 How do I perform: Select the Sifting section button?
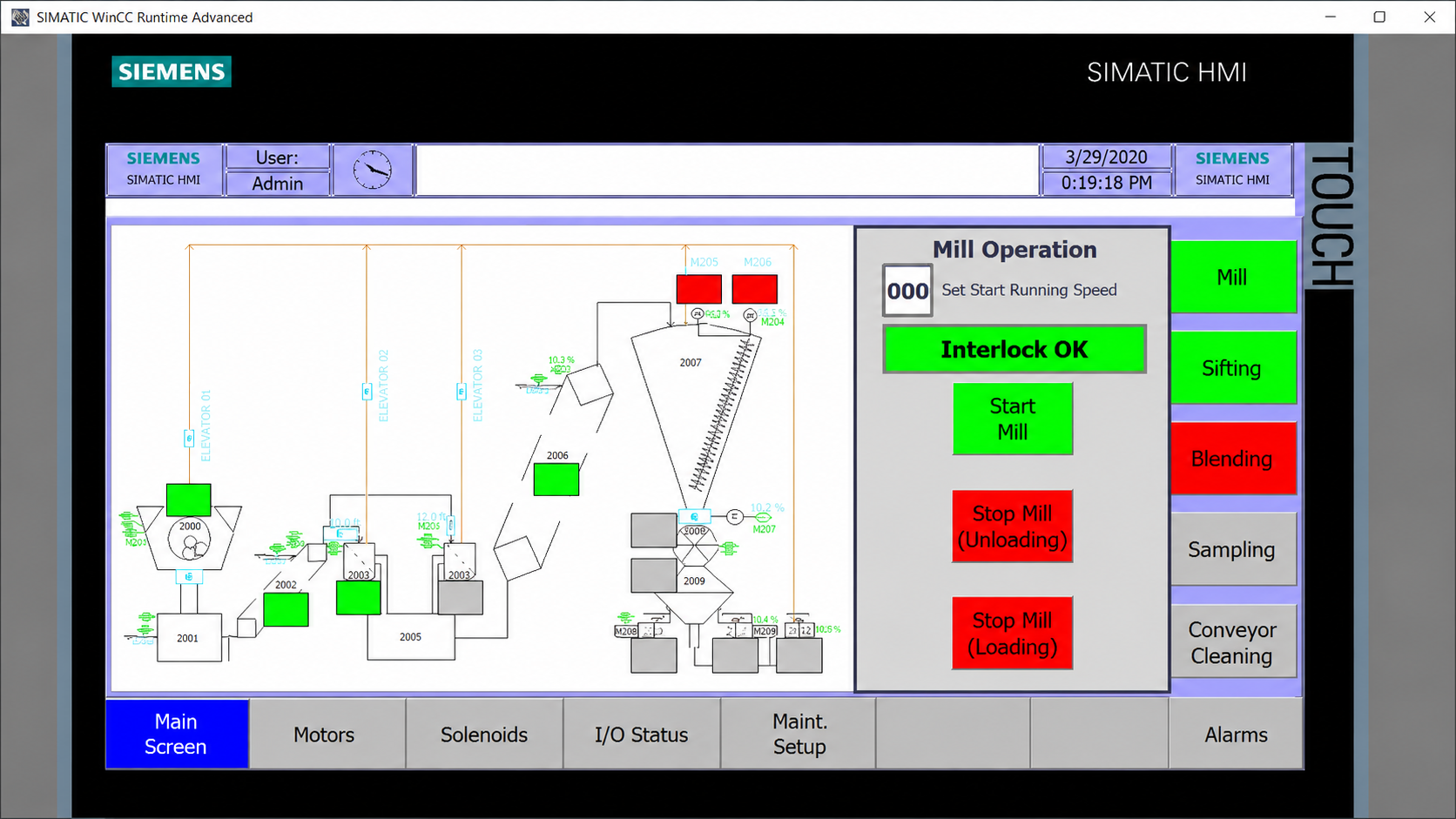tap(1233, 367)
